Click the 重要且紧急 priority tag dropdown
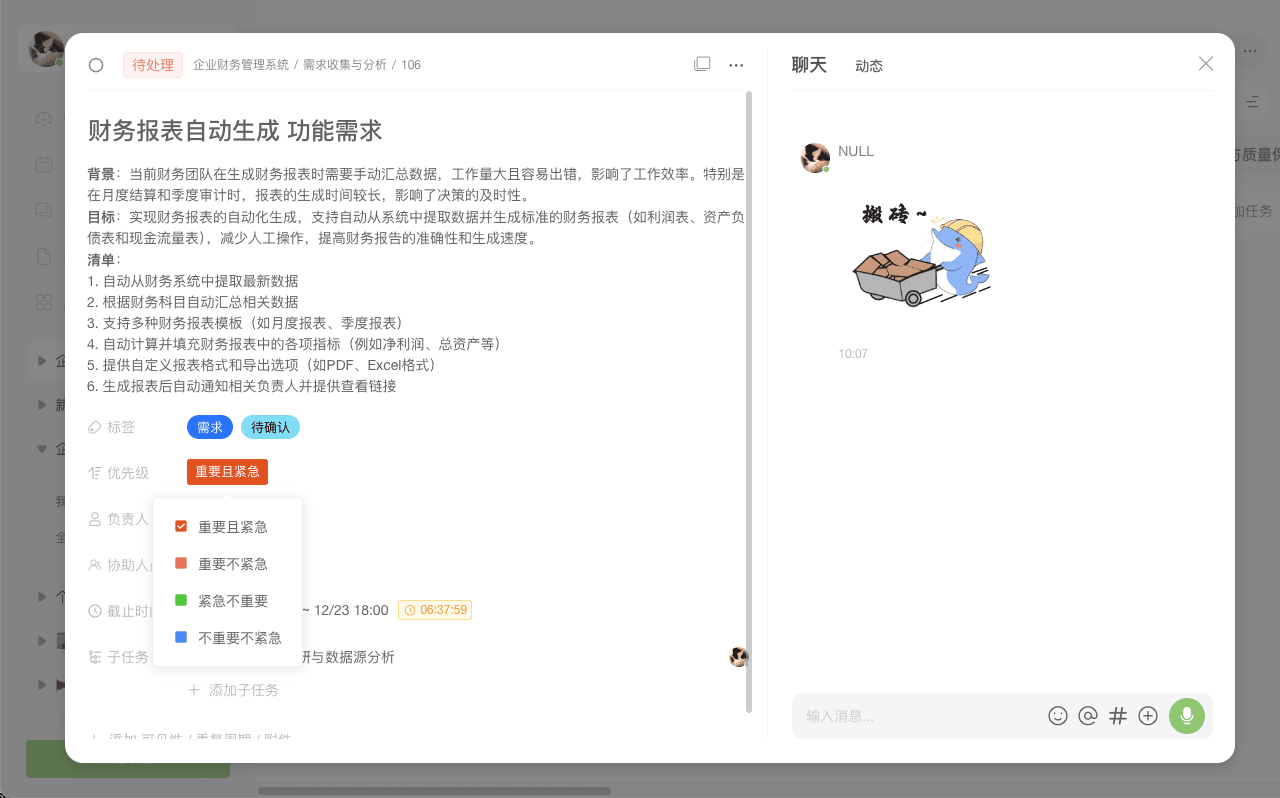1280x798 pixels. click(x=227, y=472)
